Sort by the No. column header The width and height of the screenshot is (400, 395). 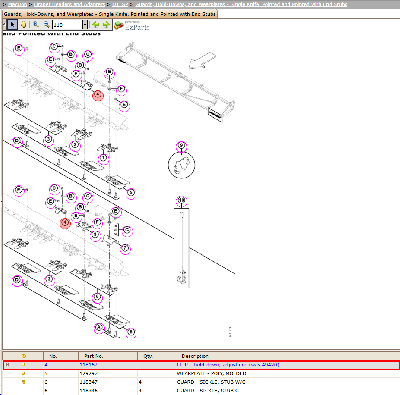click(x=61, y=356)
